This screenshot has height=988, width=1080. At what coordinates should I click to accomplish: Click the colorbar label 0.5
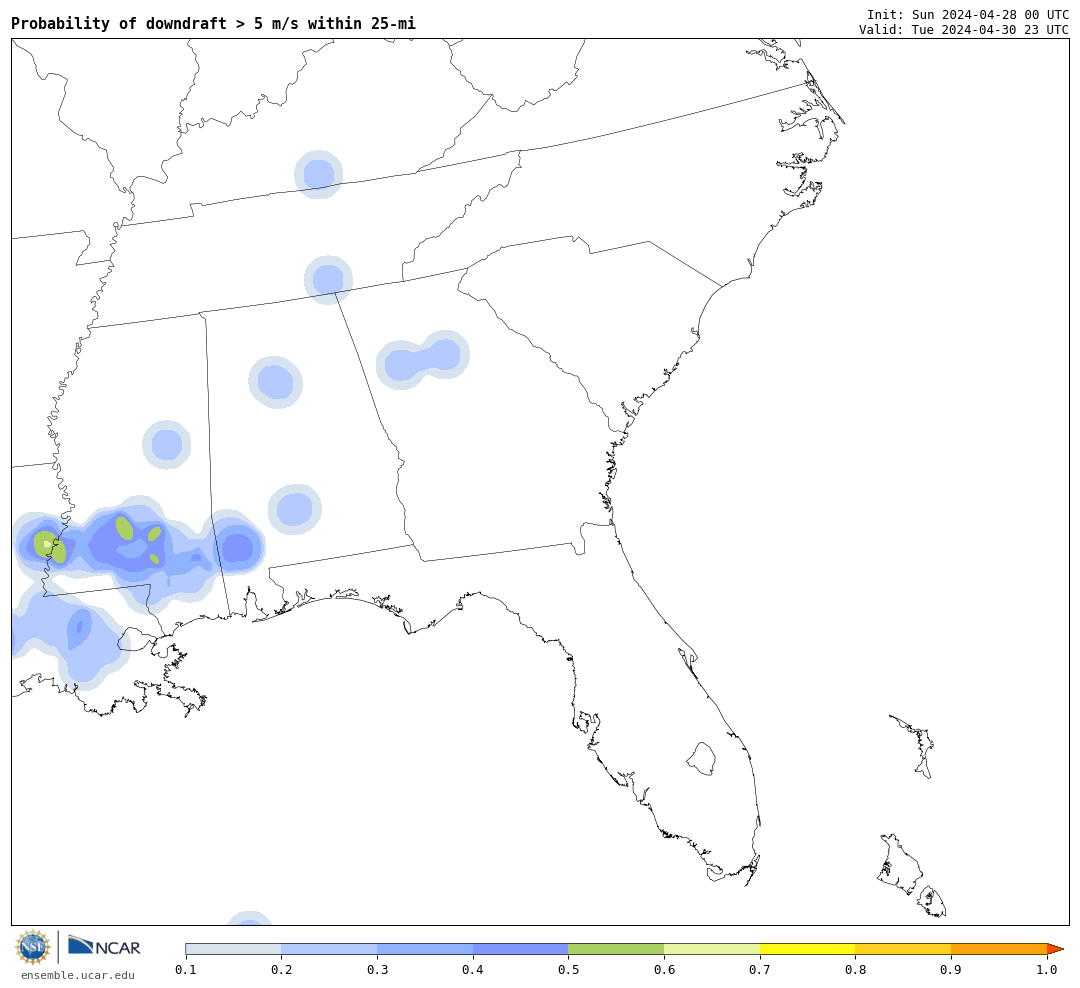tap(568, 970)
